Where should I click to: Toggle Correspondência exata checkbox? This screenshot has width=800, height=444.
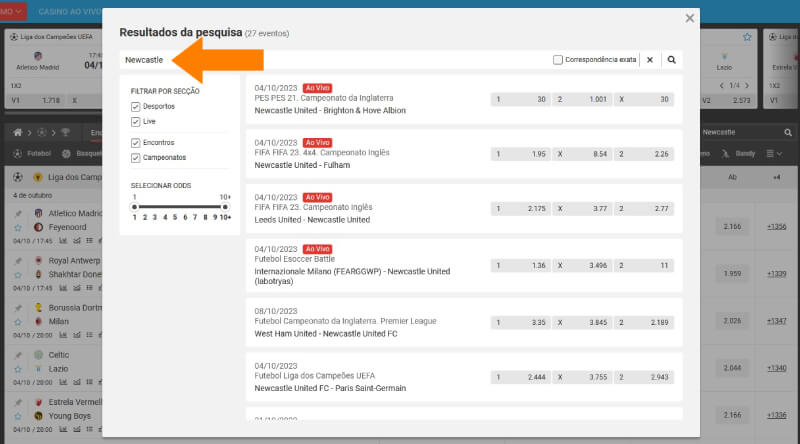[x=558, y=60]
